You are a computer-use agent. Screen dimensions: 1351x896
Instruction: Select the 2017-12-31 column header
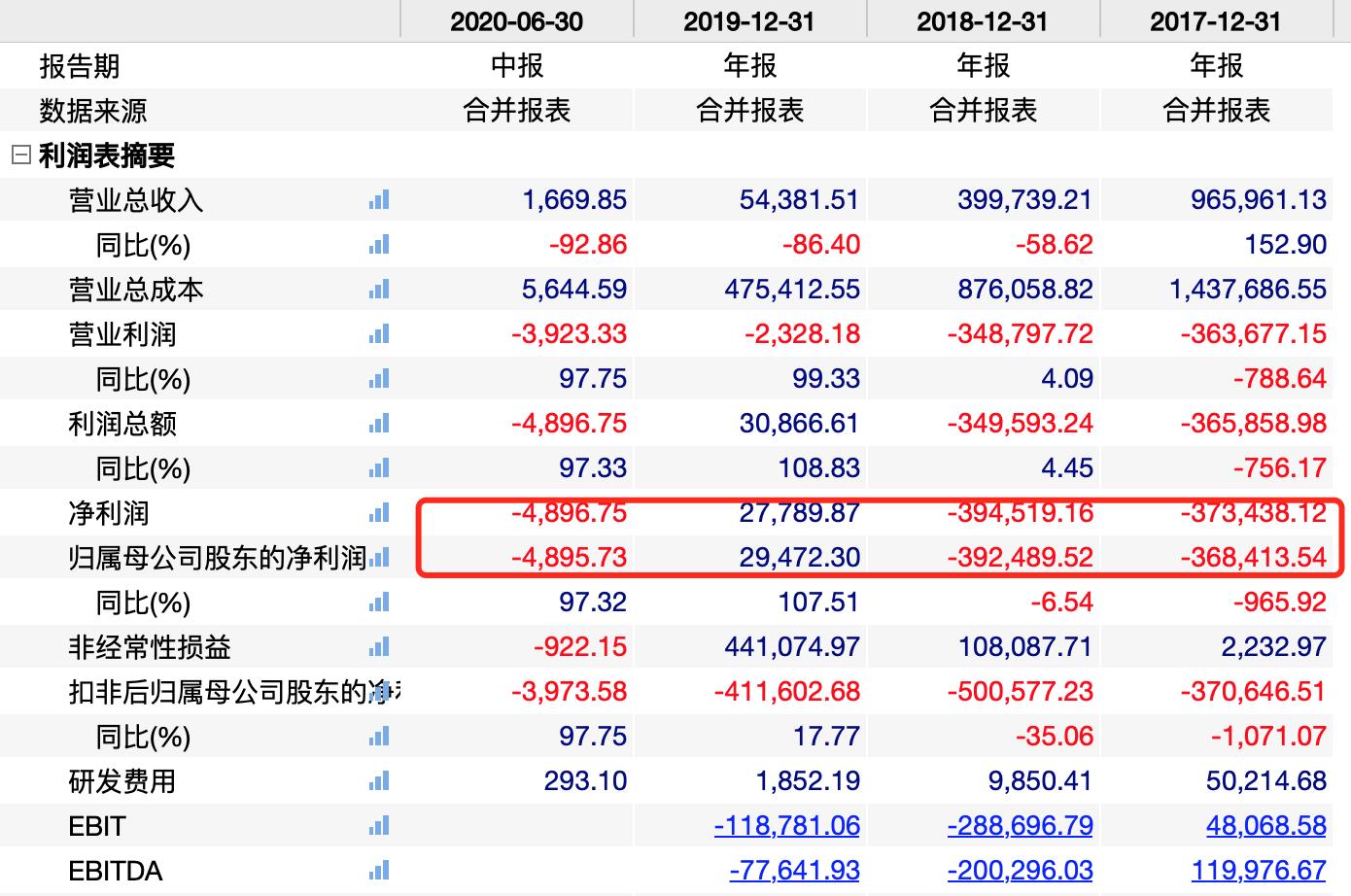[x=1216, y=21]
